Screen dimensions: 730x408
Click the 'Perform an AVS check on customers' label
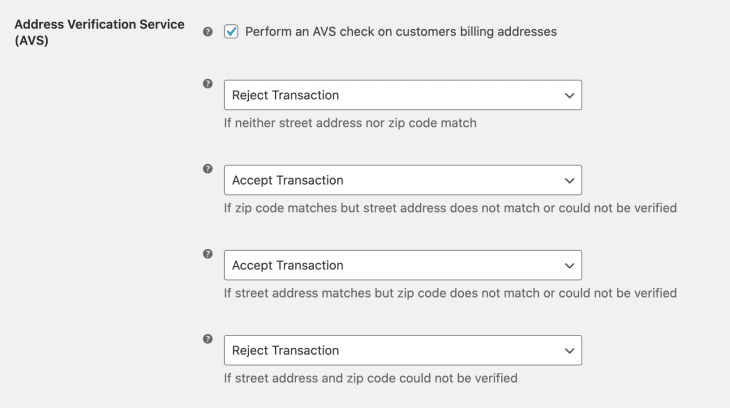coord(401,32)
